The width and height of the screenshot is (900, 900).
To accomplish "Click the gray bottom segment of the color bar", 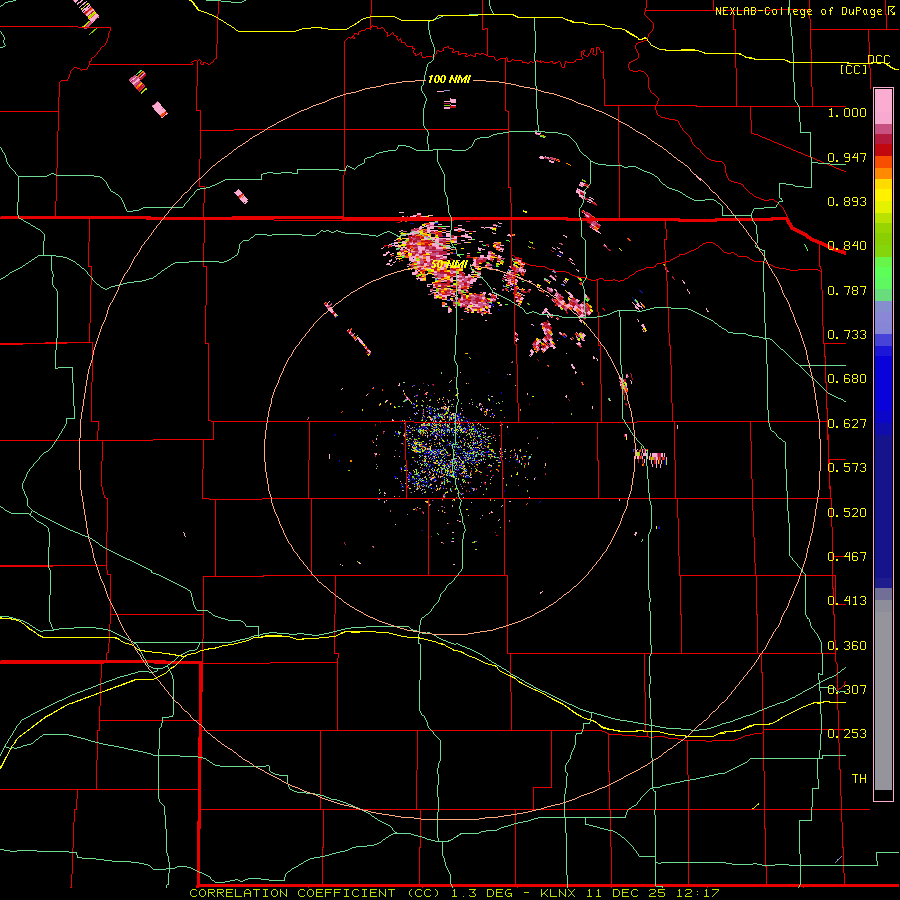I will tap(883, 695).
